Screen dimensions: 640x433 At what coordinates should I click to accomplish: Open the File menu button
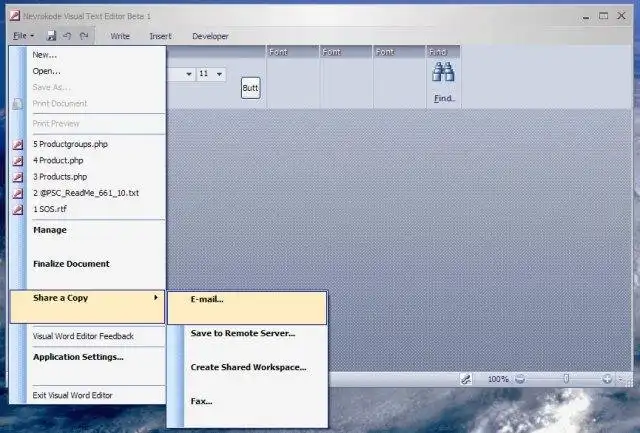coord(23,36)
